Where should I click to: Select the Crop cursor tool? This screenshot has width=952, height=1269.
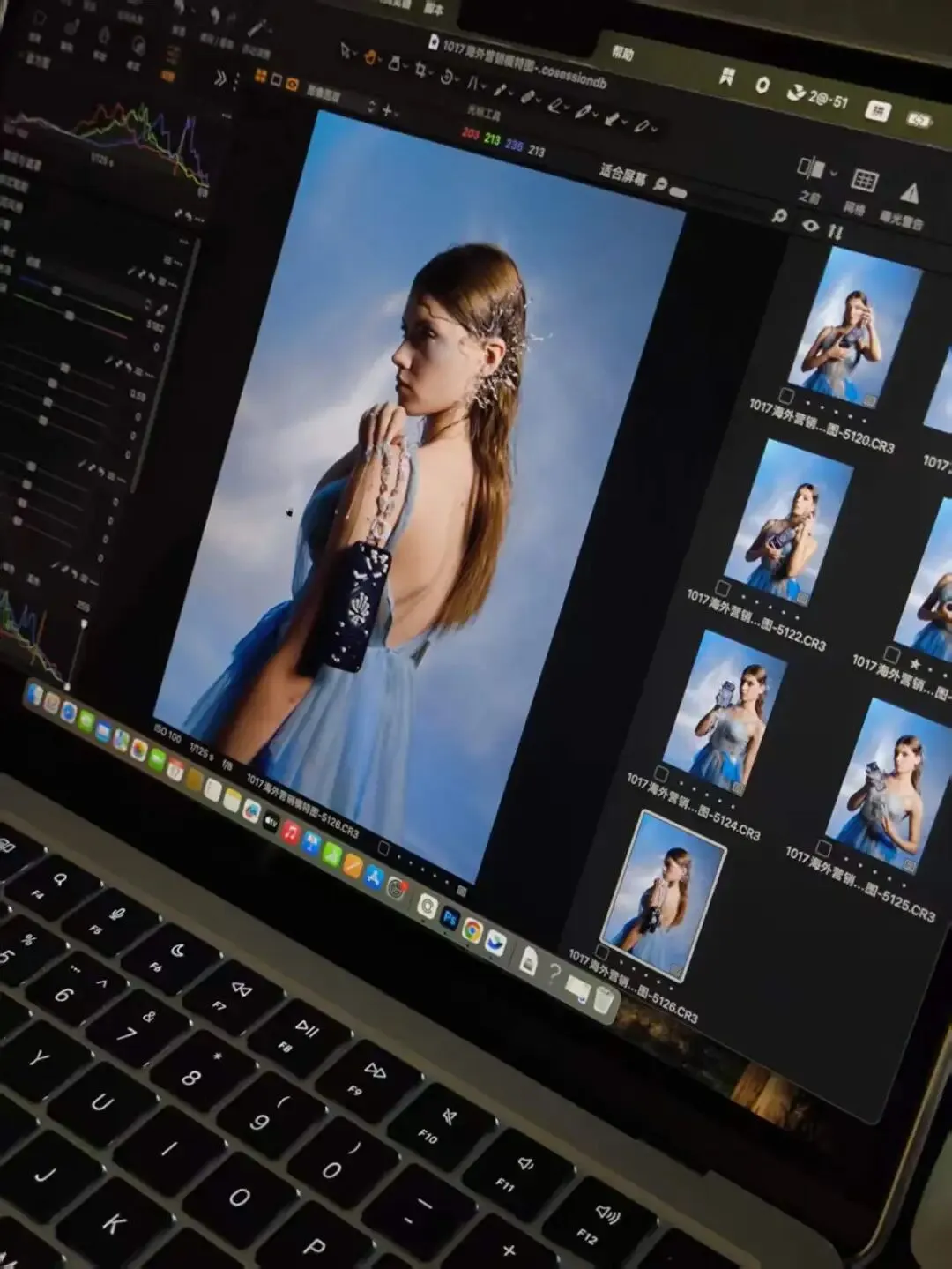421,70
